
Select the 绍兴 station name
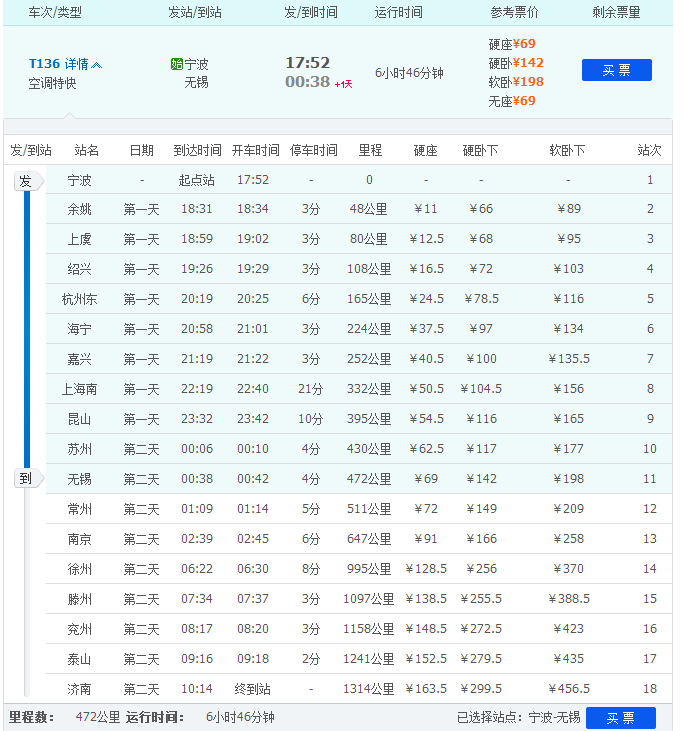coord(79,269)
